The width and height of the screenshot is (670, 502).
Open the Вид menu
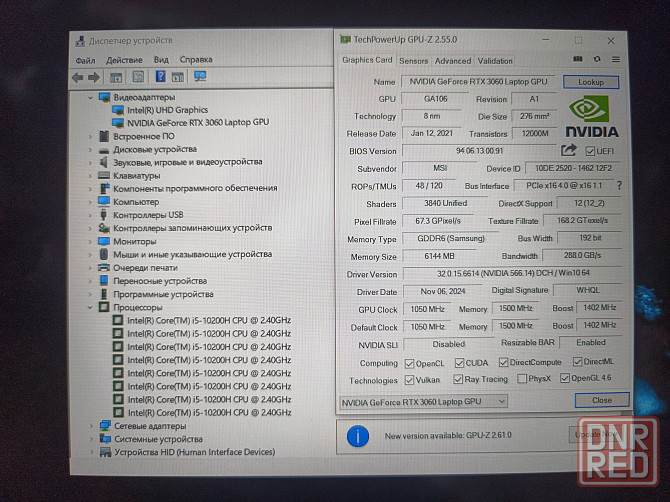162,60
